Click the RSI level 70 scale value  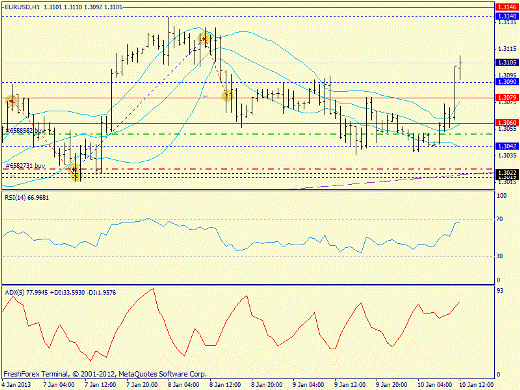(x=500, y=219)
